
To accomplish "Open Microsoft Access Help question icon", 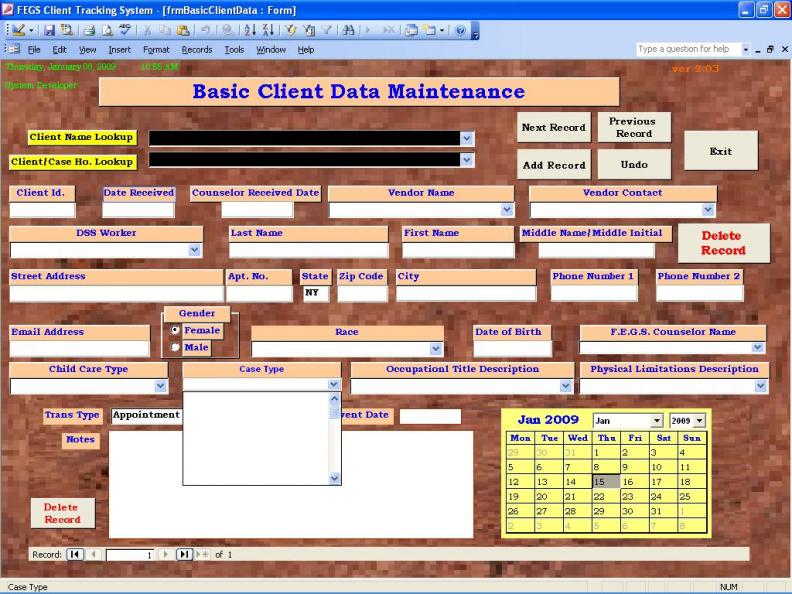I will 460,30.
